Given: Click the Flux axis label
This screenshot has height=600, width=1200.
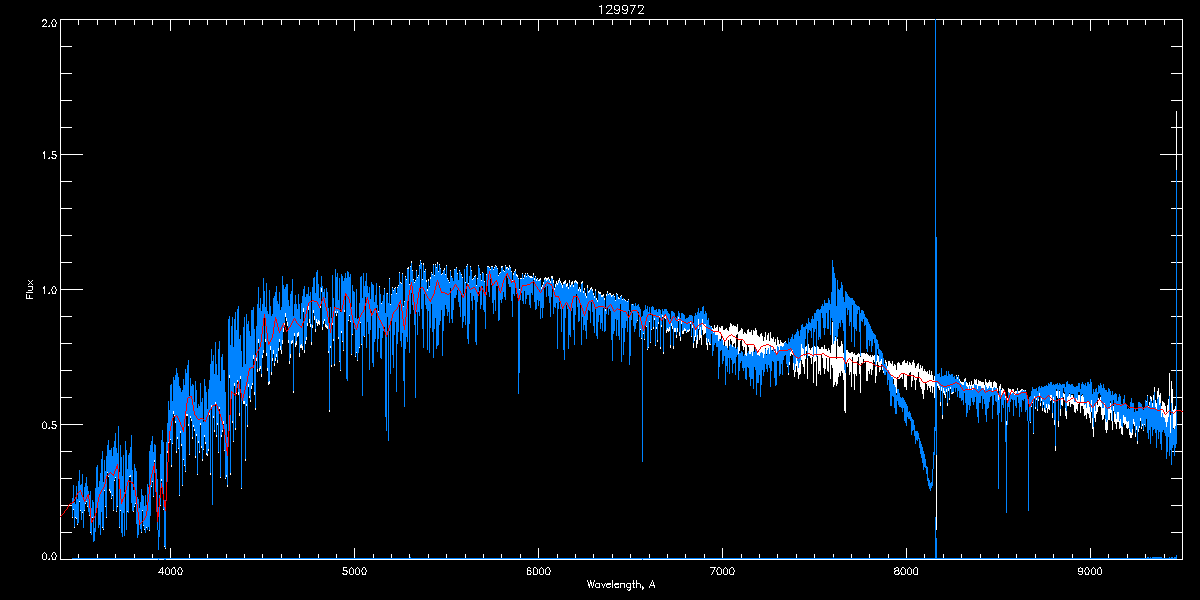Looking at the screenshot, I should [30, 290].
